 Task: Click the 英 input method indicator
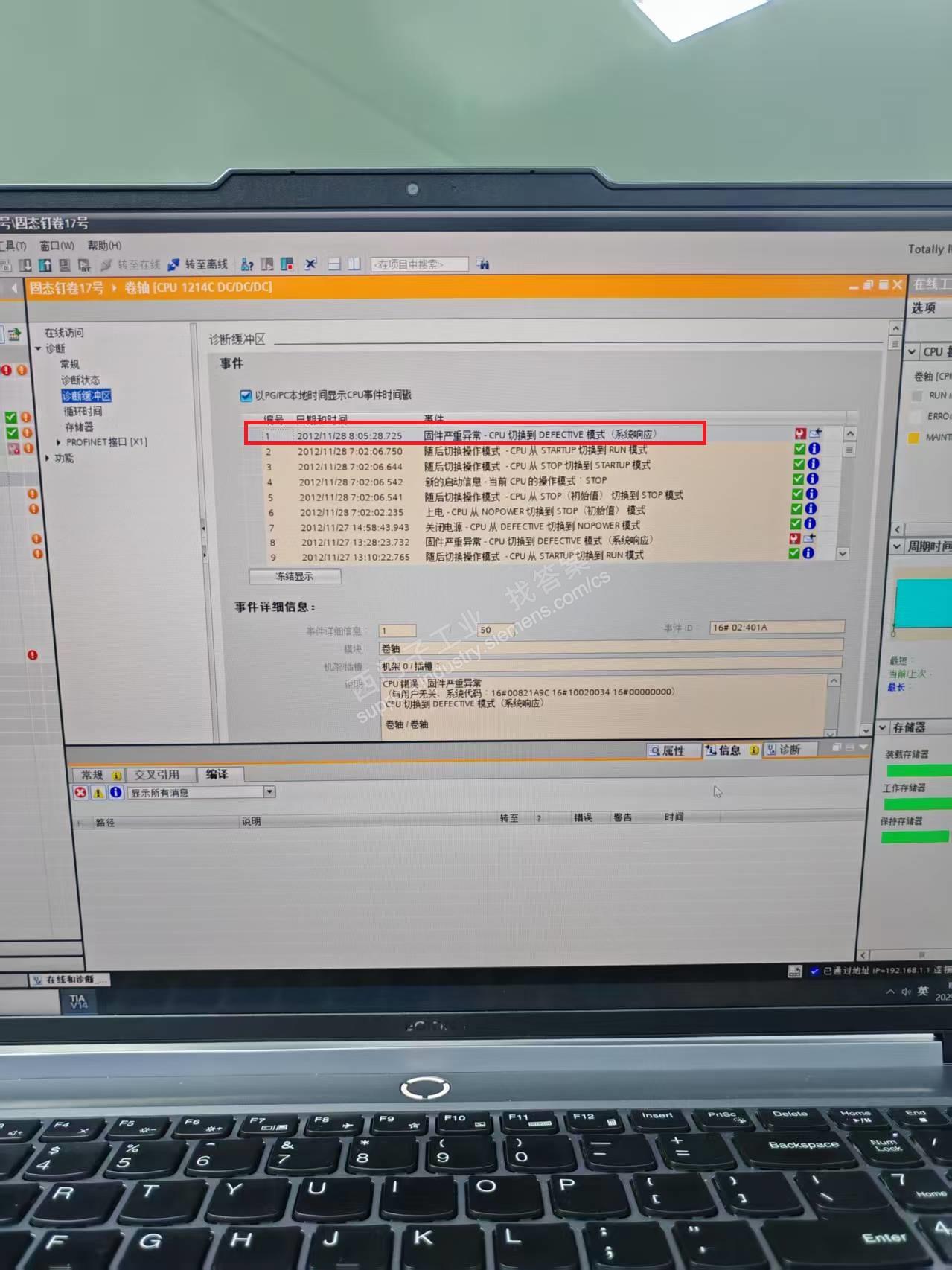[923, 991]
